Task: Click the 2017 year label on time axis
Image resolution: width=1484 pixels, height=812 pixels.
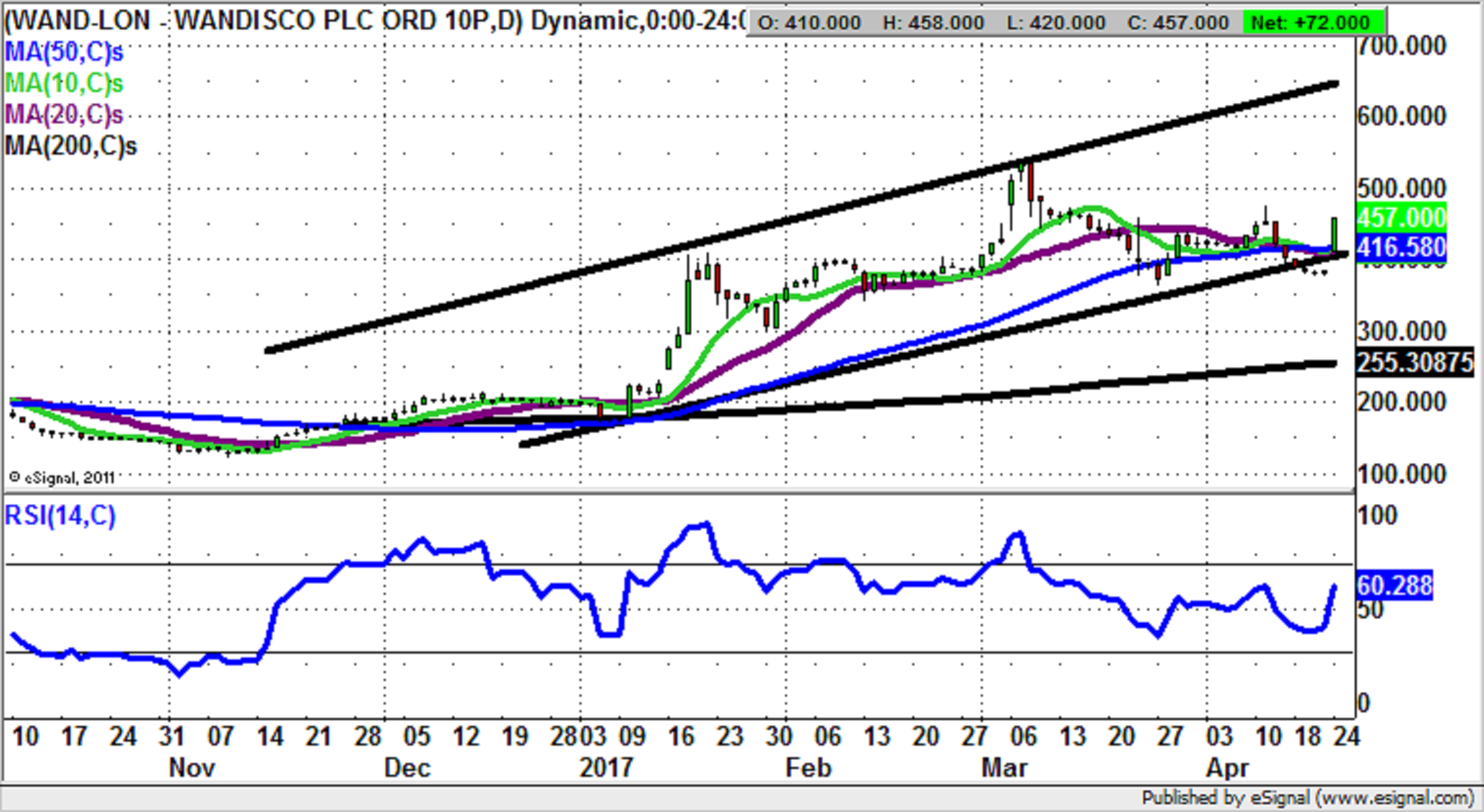Action: (606, 768)
